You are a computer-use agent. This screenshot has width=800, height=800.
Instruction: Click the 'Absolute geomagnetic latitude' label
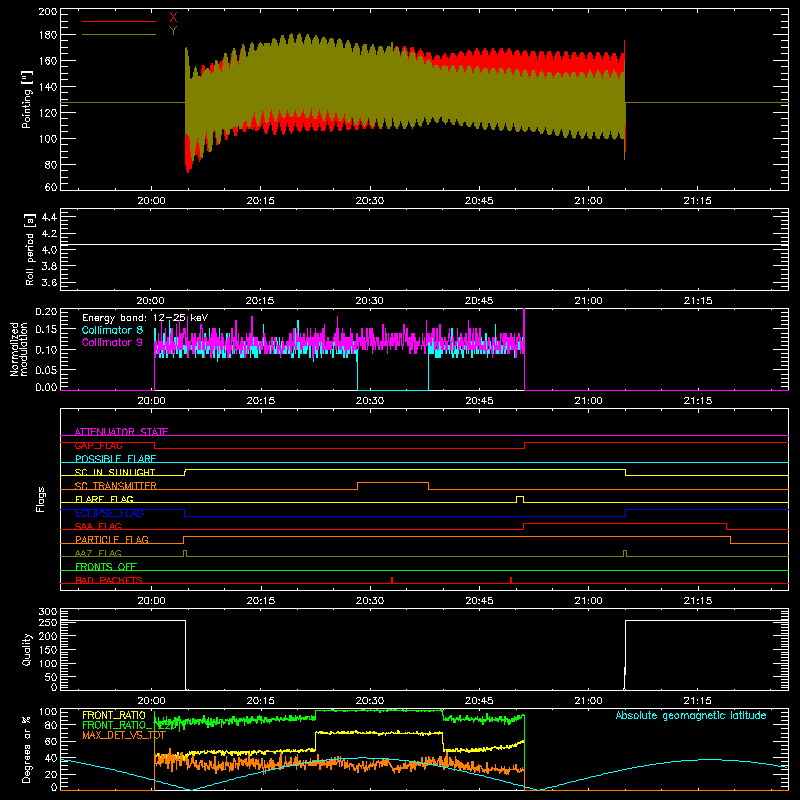click(691, 715)
